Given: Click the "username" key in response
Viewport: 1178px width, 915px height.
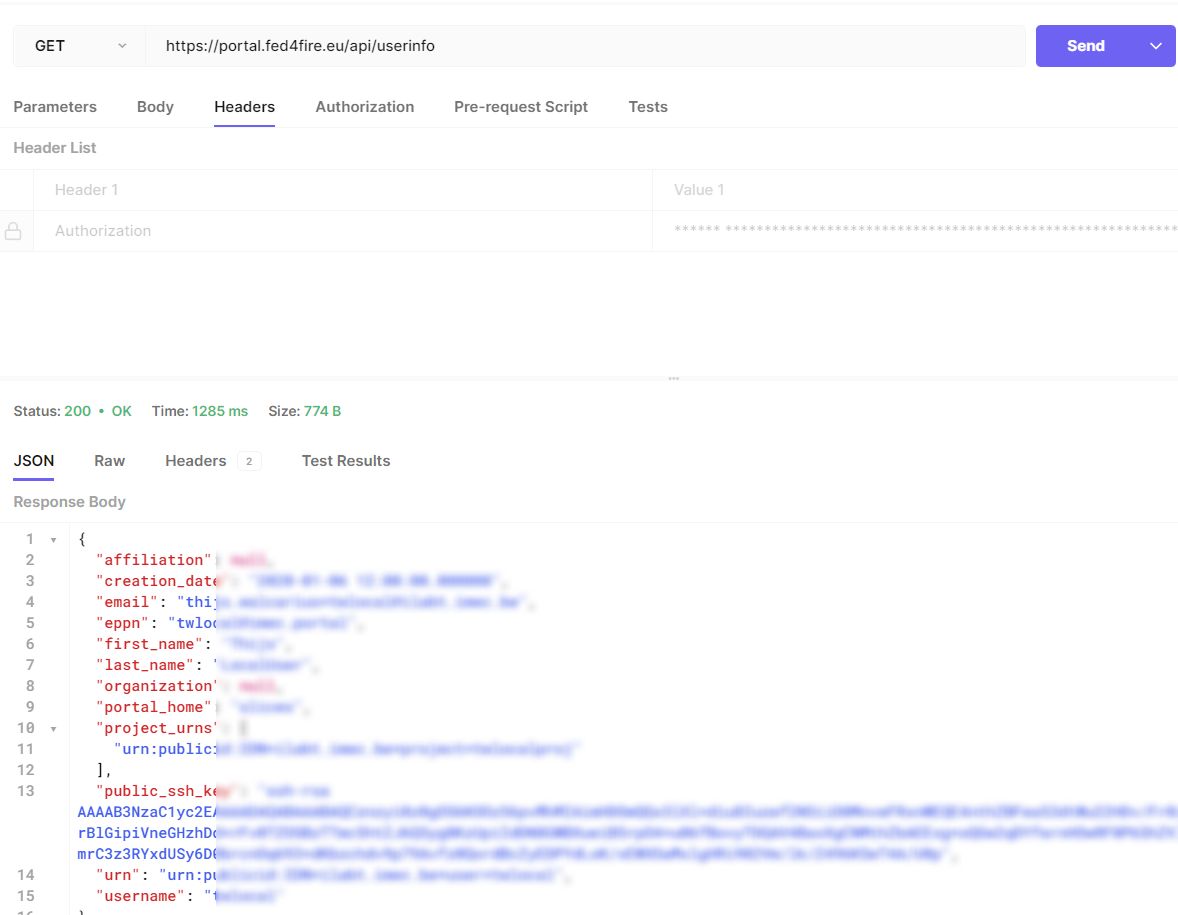Looking at the screenshot, I should pos(140,896).
